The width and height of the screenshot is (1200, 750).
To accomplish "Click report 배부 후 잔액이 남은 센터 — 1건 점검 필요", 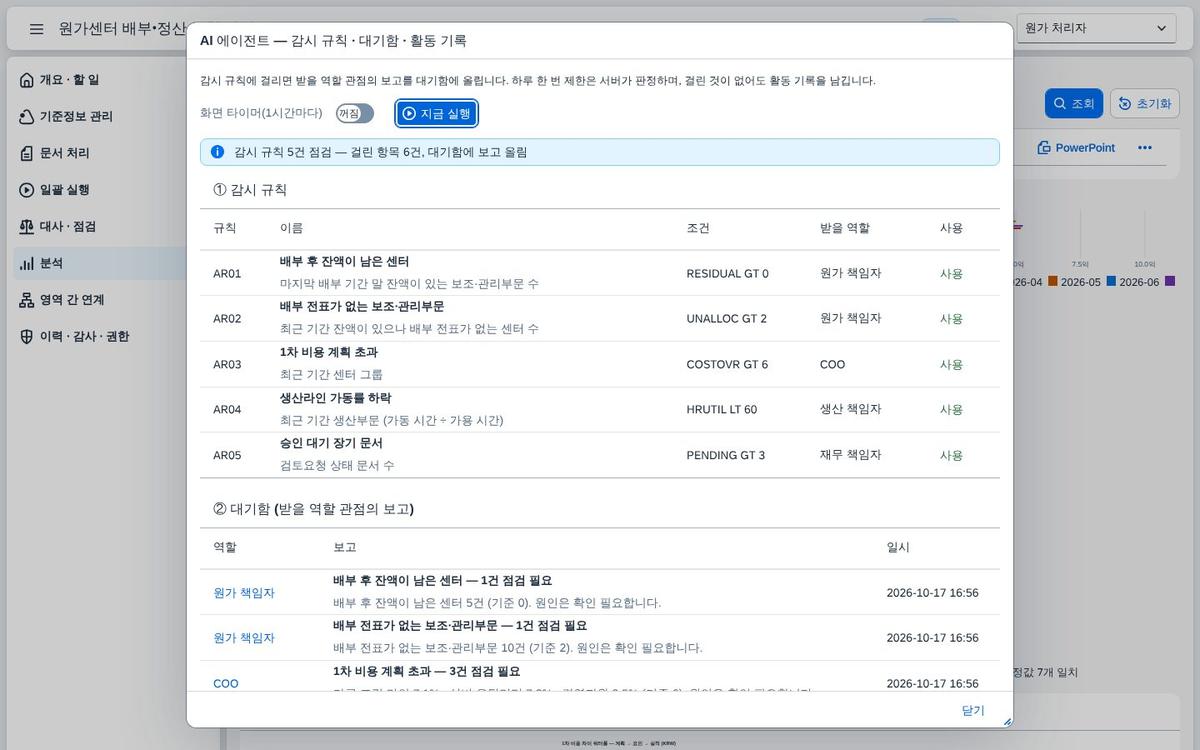I will (x=442, y=580).
